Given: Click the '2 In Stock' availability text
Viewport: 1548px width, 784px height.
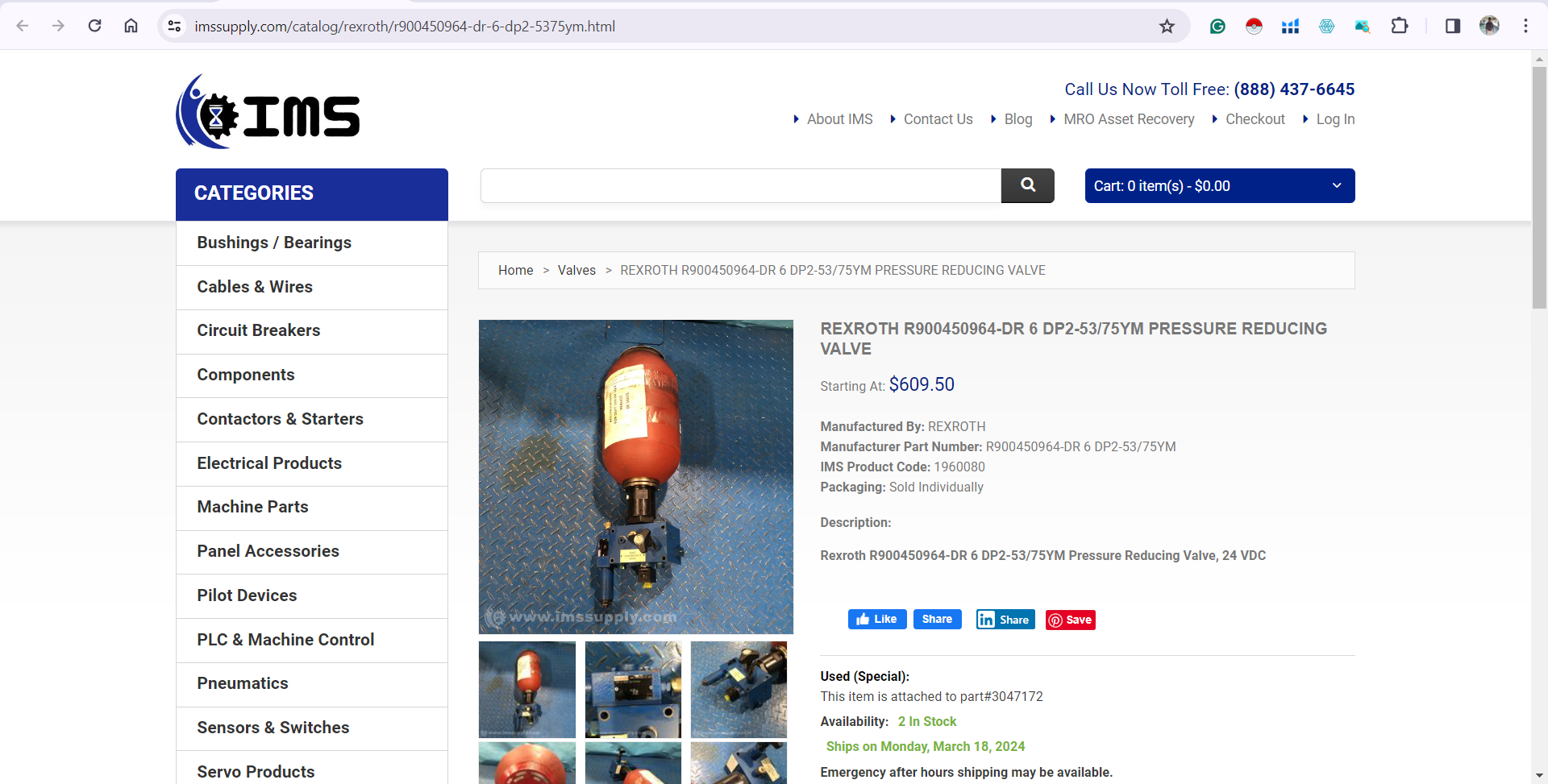Looking at the screenshot, I should pos(927,722).
